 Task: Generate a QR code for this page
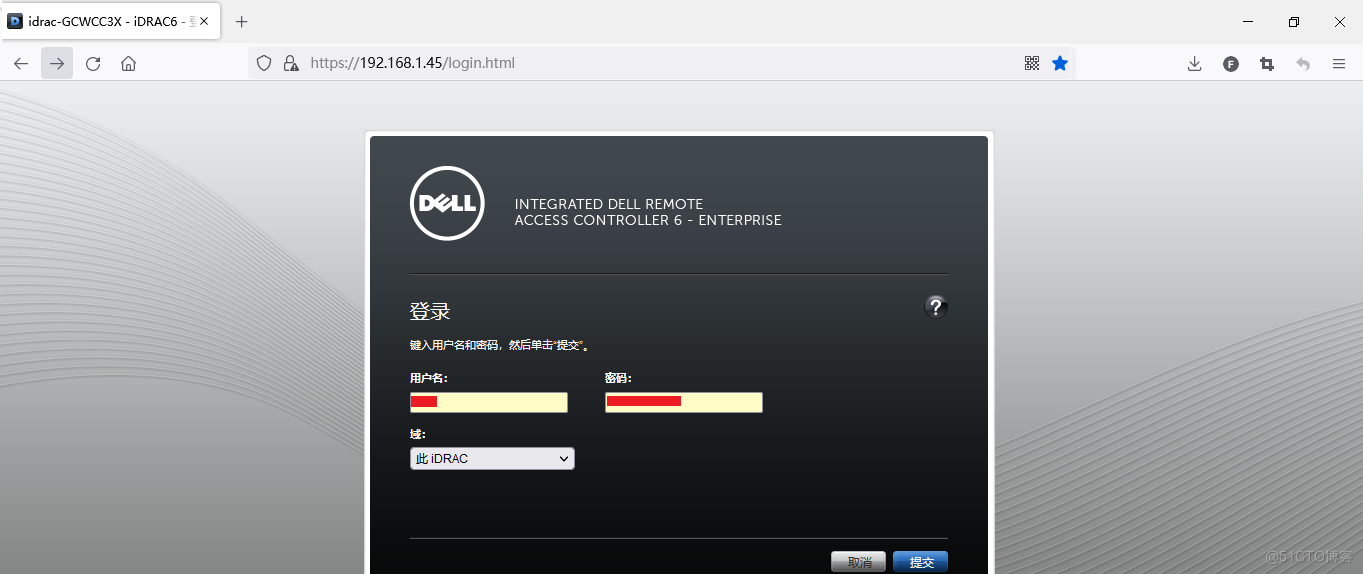pos(1032,63)
